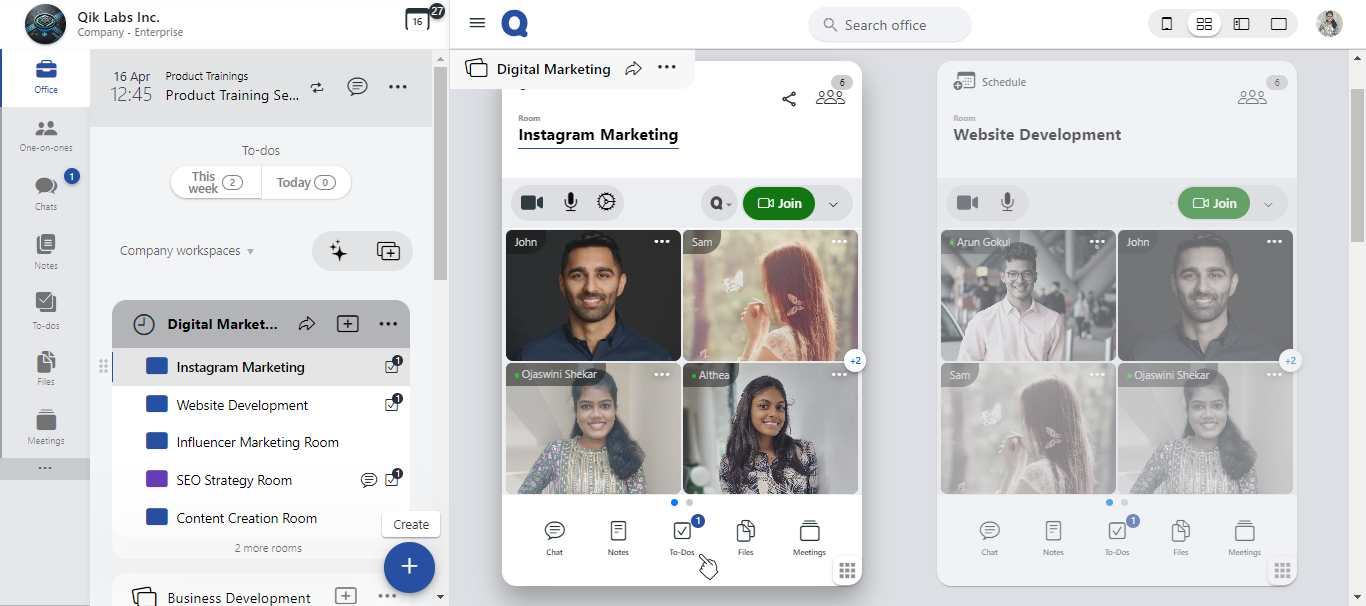
Task: Switch to the This week to-dos tab
Action: coord(216,182)
